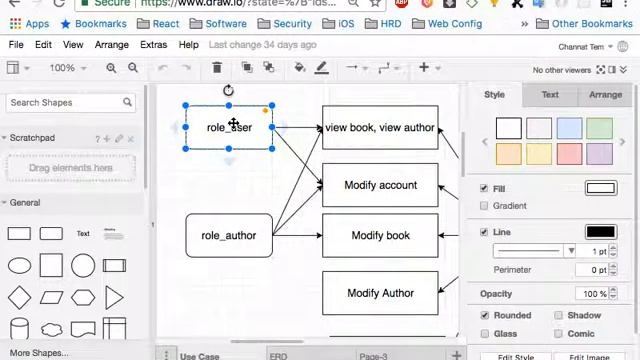Viewport: 640px width, 360px height.
Task: Switch to the Arrange tab in format panel
Action: click(x=605, y=94)
